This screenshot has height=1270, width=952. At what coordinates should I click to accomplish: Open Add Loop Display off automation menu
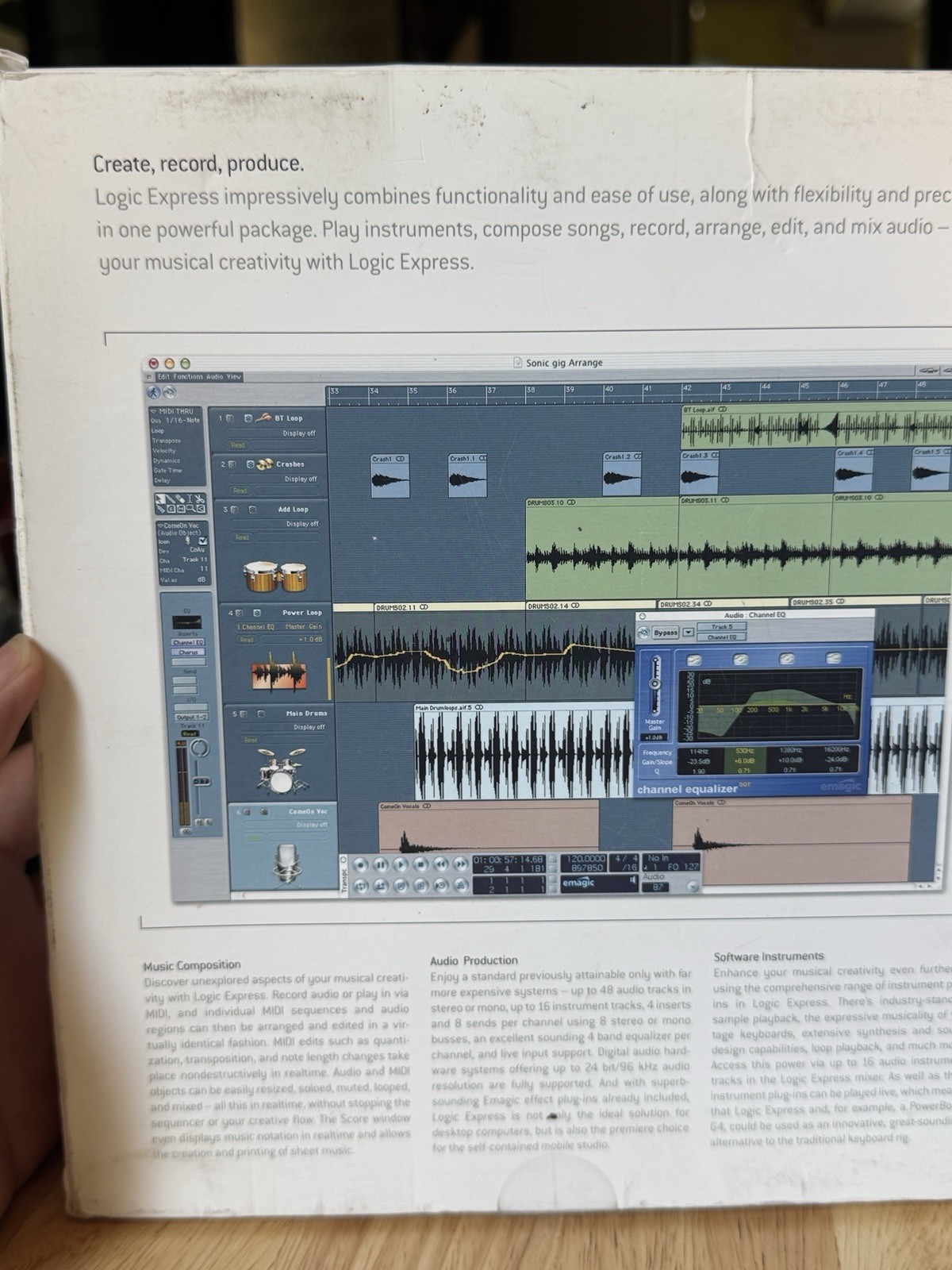(x=275, y=524)
